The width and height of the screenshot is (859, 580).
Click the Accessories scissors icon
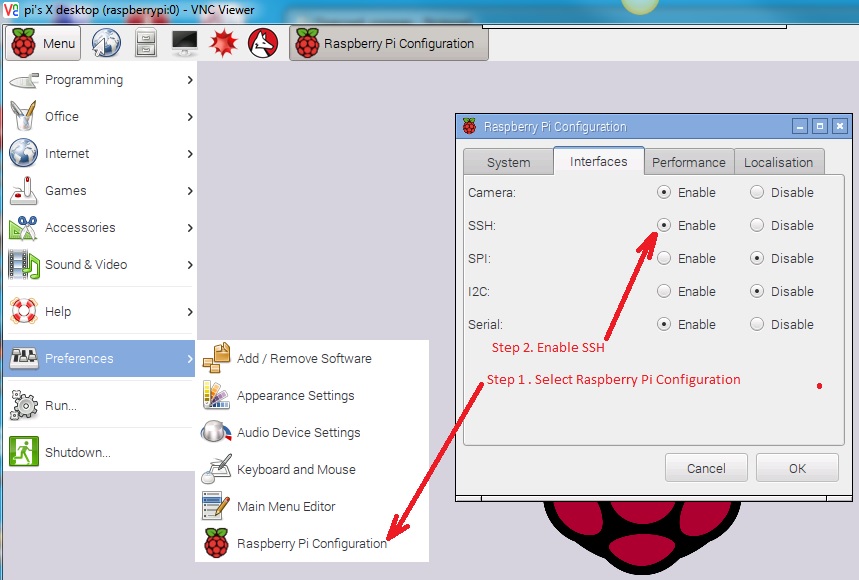point(24,227)
